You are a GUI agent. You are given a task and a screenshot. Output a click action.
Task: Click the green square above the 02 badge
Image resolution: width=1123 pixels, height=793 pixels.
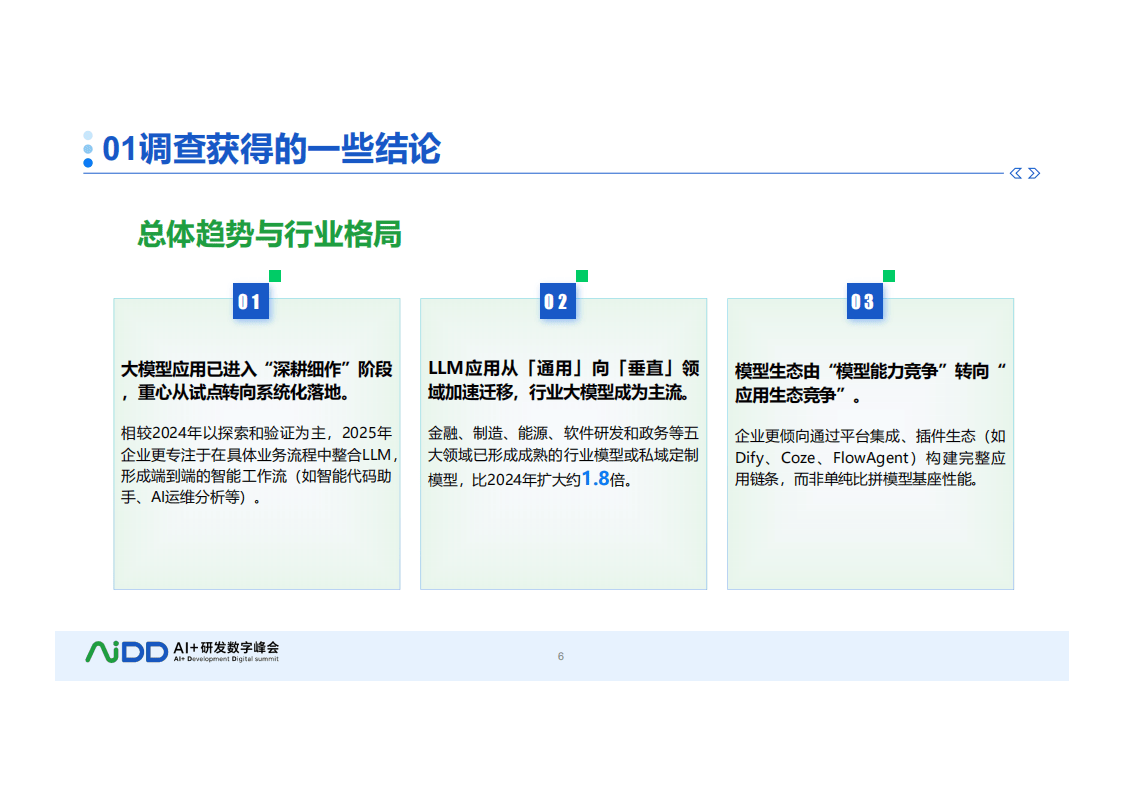tap(582, 276)
